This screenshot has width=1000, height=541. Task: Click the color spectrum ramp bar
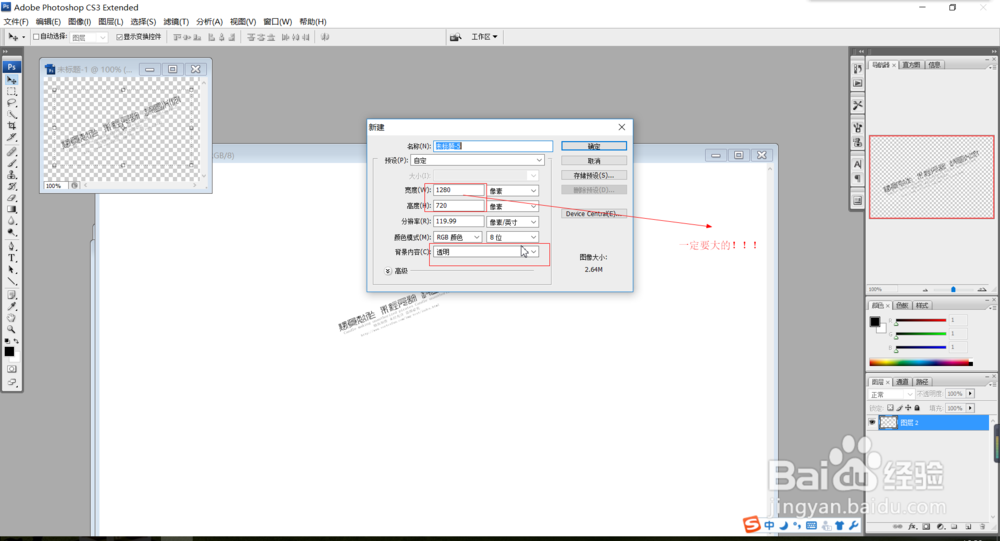(921, 363)
